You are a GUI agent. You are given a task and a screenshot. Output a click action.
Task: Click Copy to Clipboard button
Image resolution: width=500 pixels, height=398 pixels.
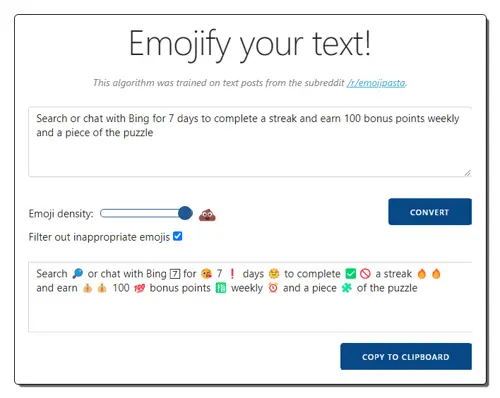406,356
